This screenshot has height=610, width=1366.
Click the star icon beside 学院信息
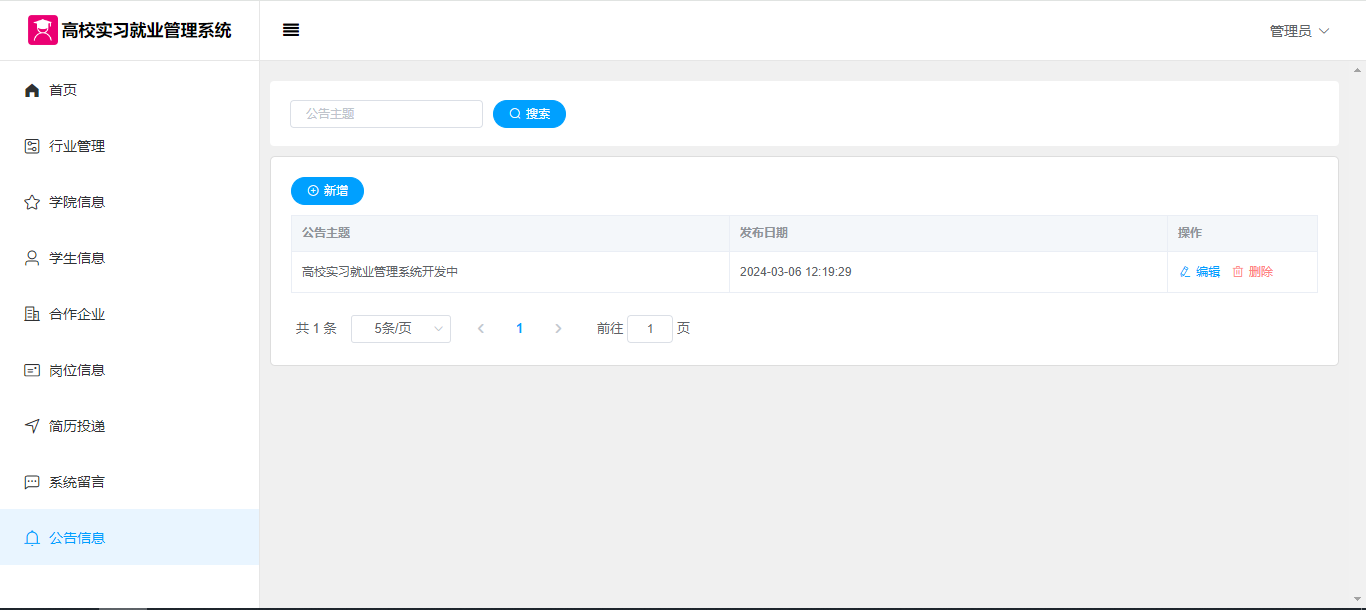click(x=32, y=202)
